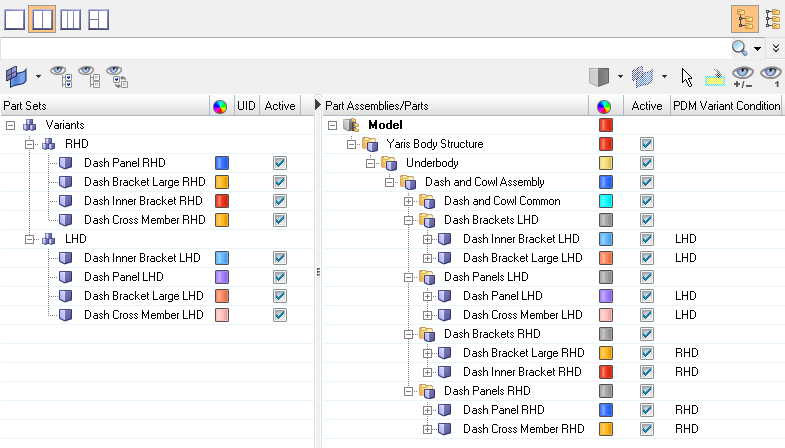Click the eye plus/minus visibility icon

(x=742, y=75)
